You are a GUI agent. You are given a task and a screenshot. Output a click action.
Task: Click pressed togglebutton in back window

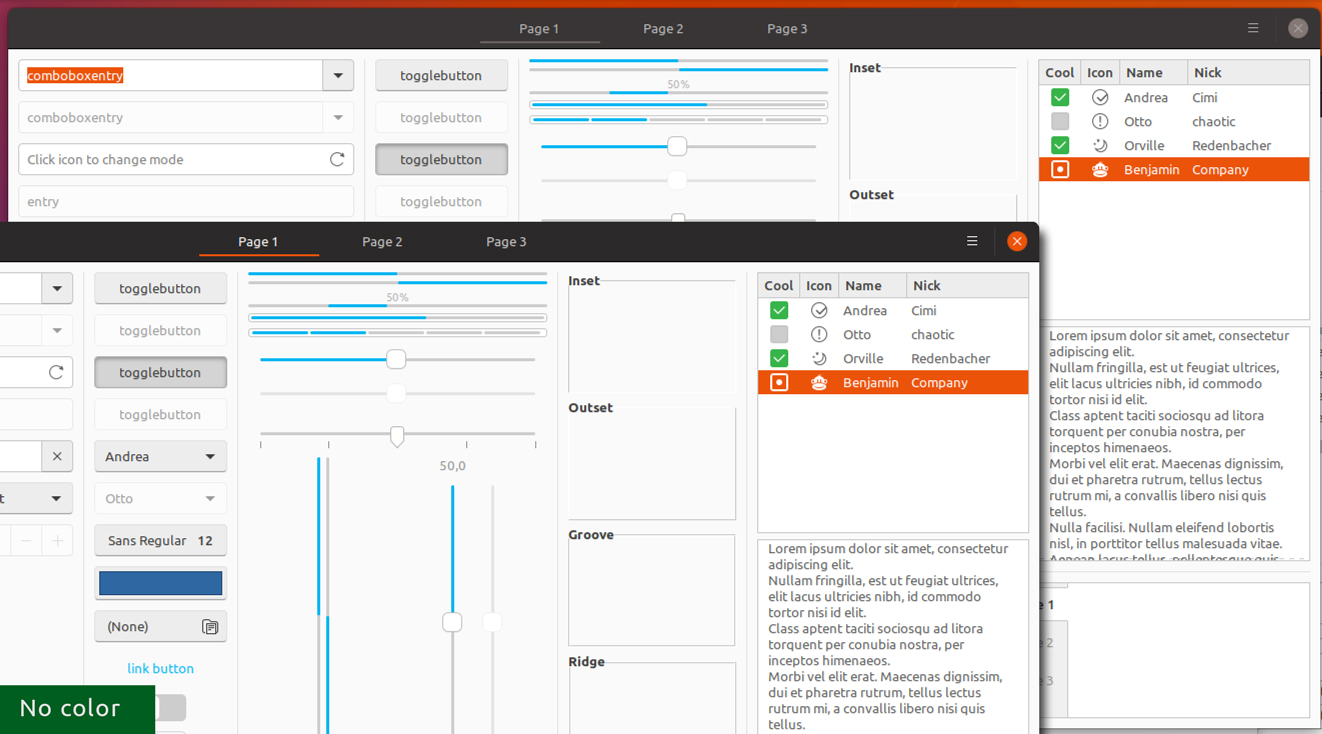pos(441,159)
